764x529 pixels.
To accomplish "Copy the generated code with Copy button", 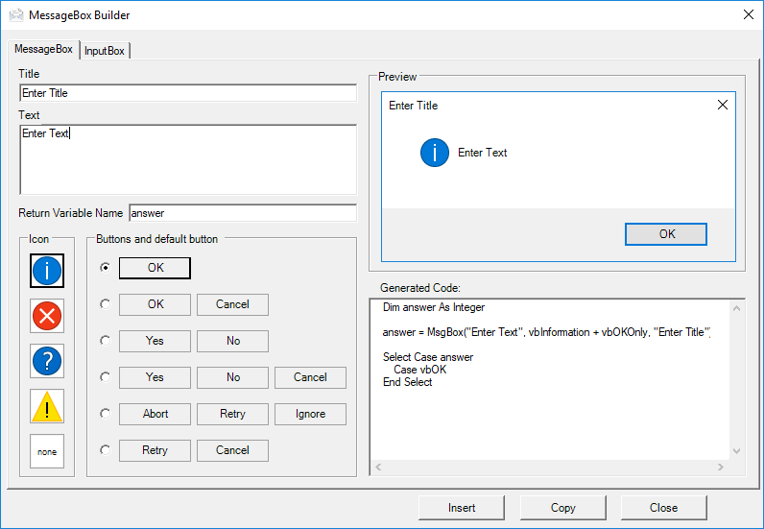I will pos(563,507).
